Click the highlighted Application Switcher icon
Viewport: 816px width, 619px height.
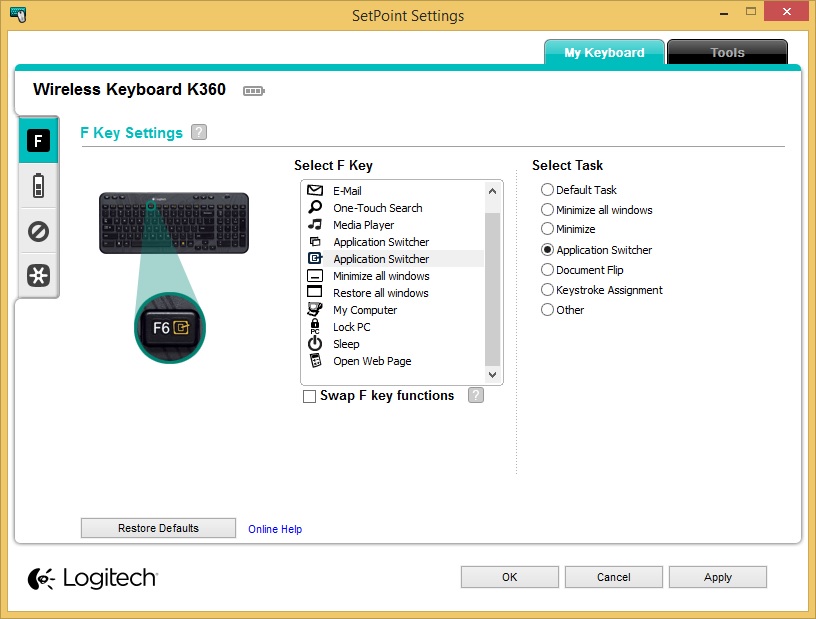point(315,258)
